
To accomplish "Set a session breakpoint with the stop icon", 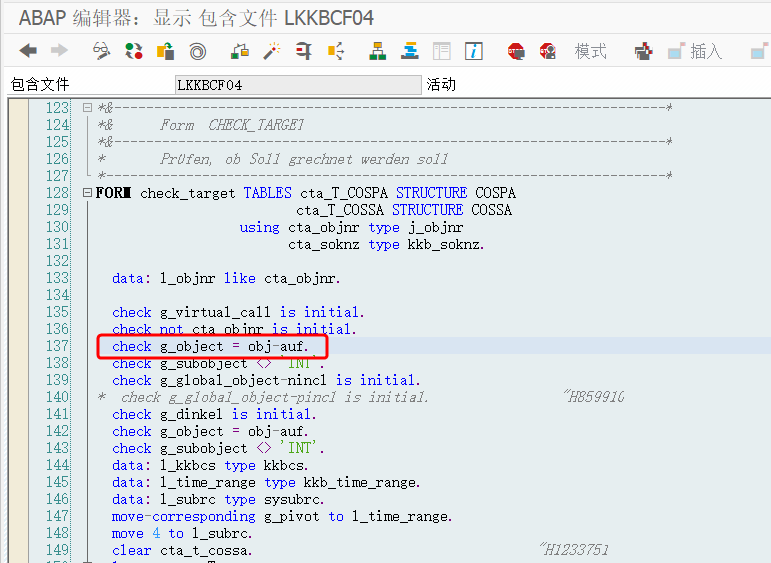I will [x=516, y=51].
